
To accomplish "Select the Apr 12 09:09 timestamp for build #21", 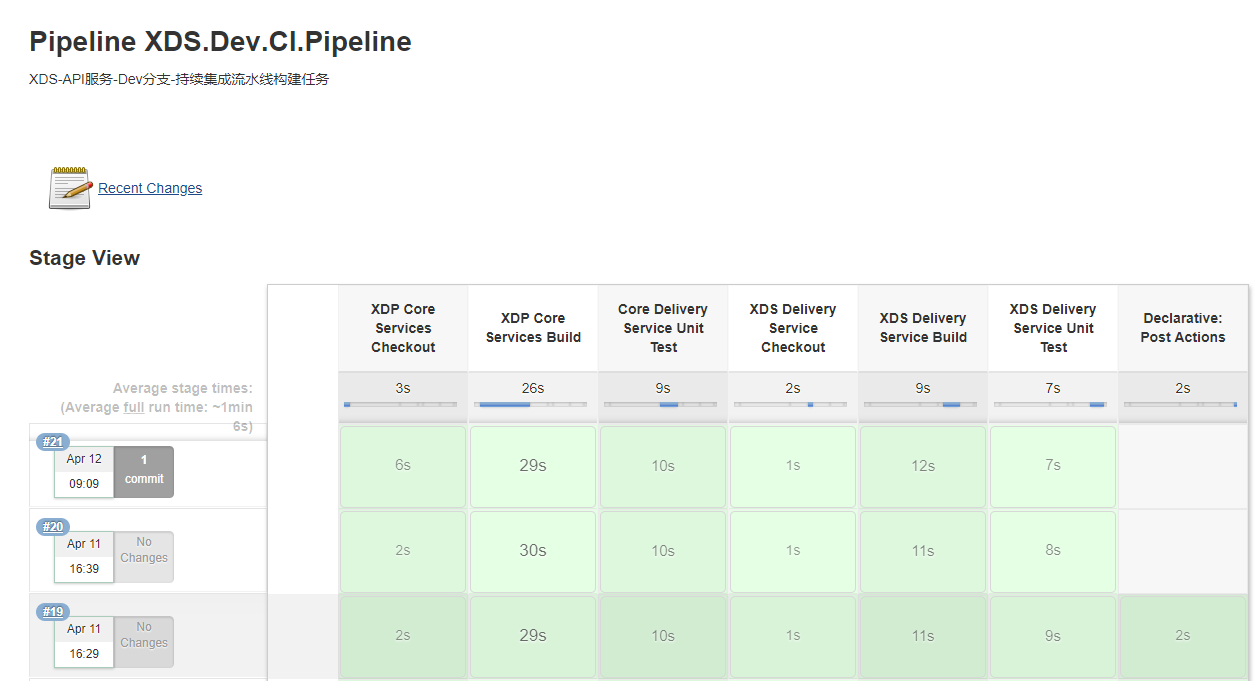I will (84, 470).
